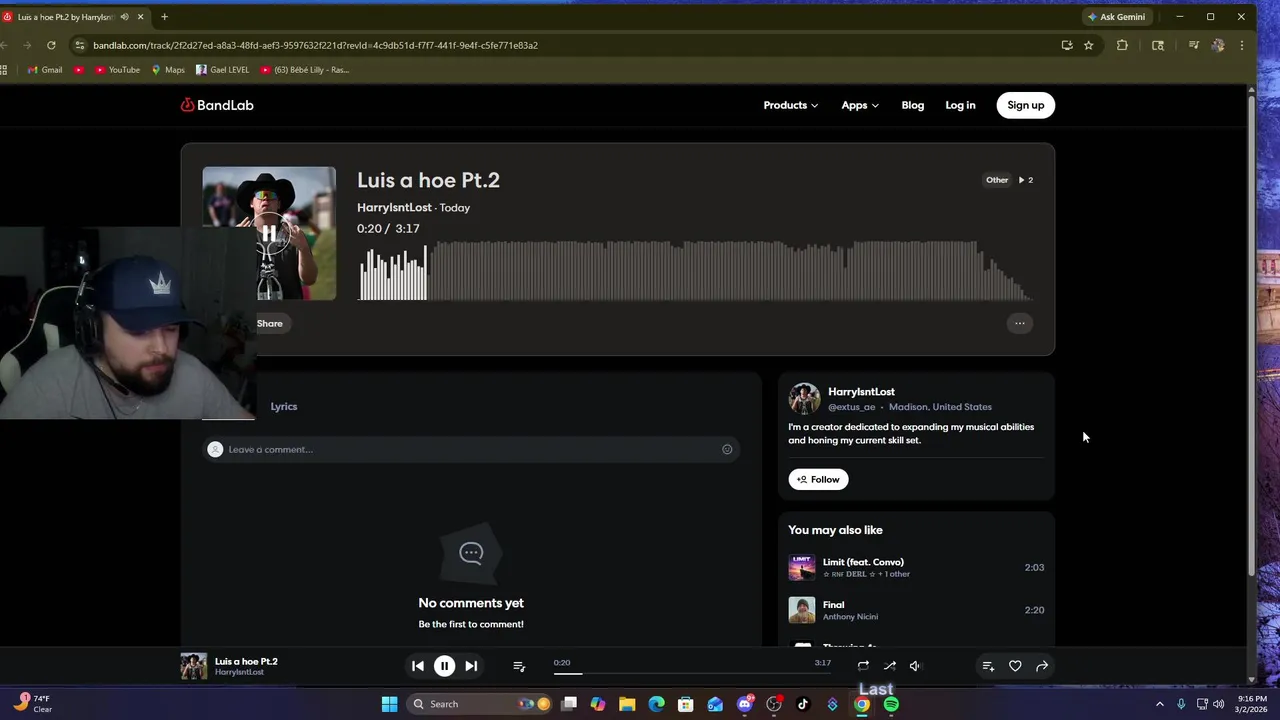This screenshot has height=720, width=1280.
Task: Open the Gael LEVEL bookmark
Action: coord(223,70)
